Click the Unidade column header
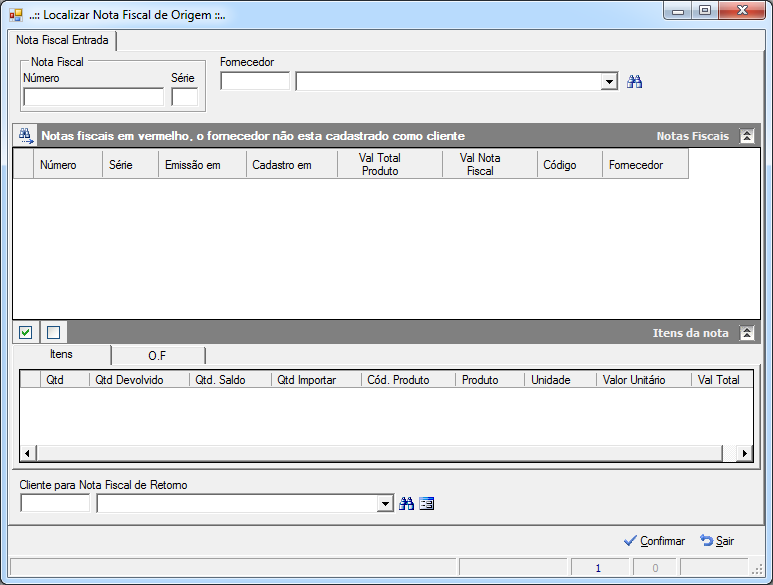 point(561,379)
